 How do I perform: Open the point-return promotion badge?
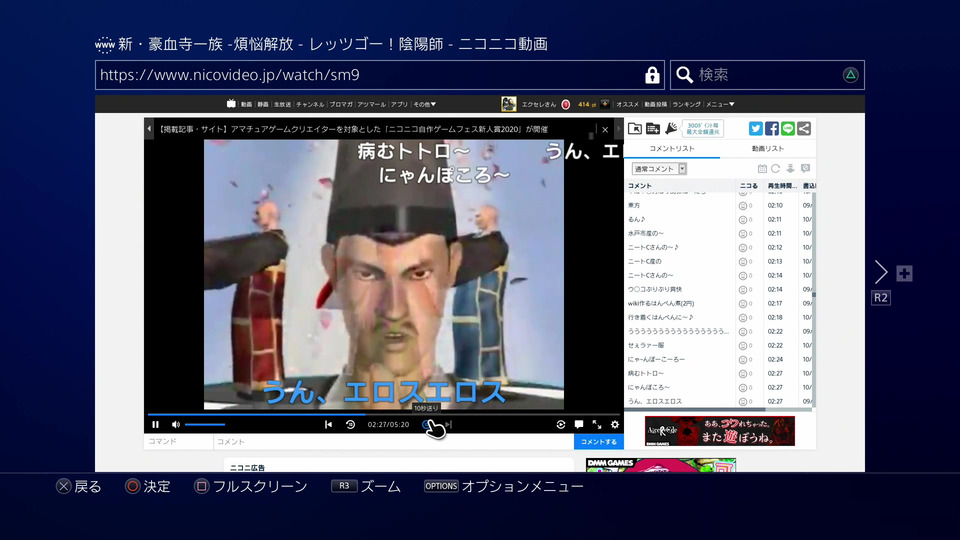click(702, 128)
